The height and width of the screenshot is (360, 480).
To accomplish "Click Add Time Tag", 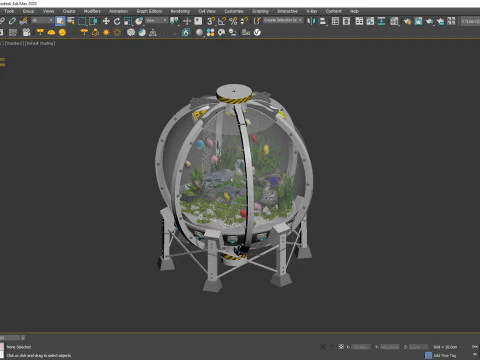I will 444,355.
